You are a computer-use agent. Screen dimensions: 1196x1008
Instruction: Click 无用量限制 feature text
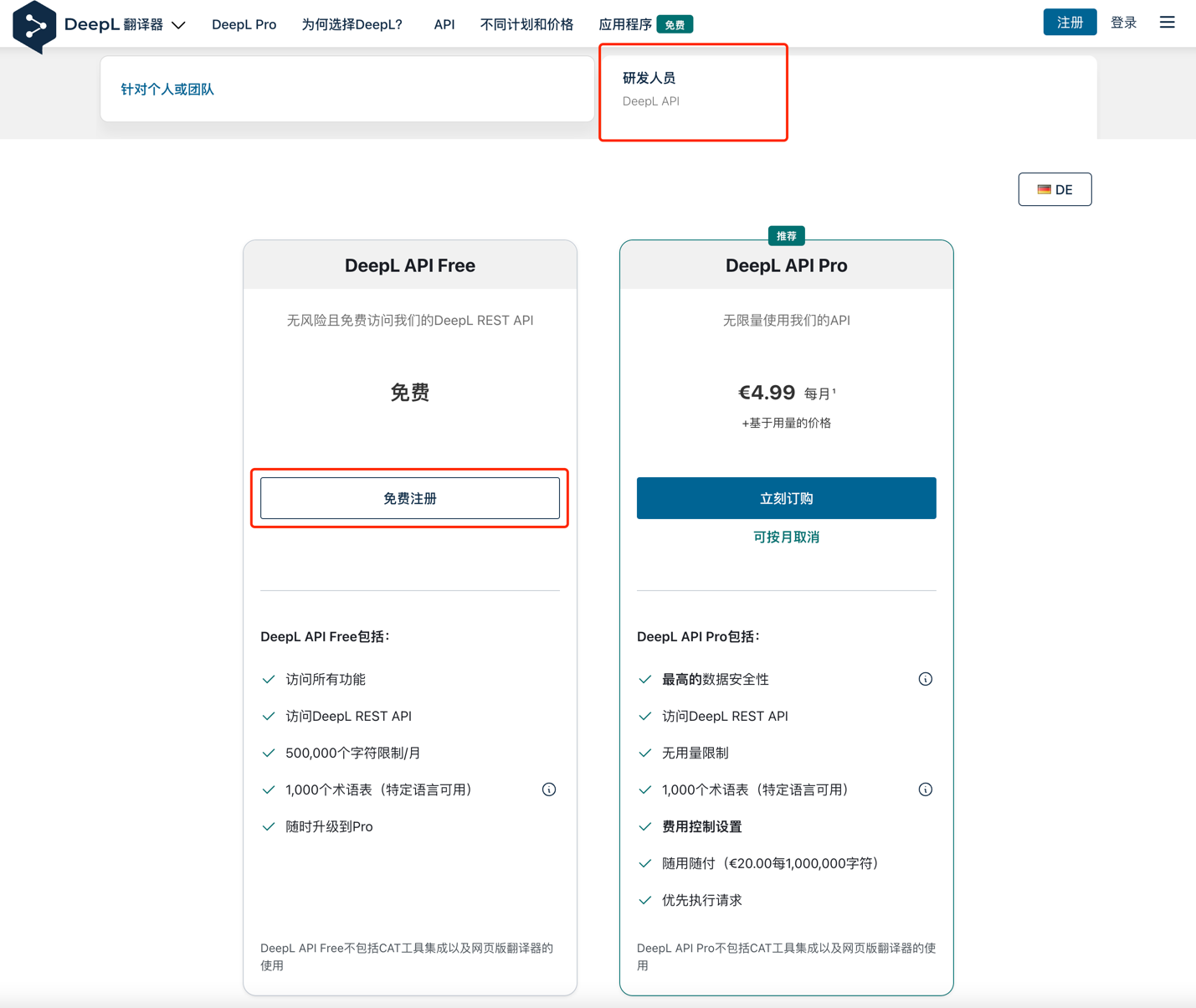tap(695, 753)
